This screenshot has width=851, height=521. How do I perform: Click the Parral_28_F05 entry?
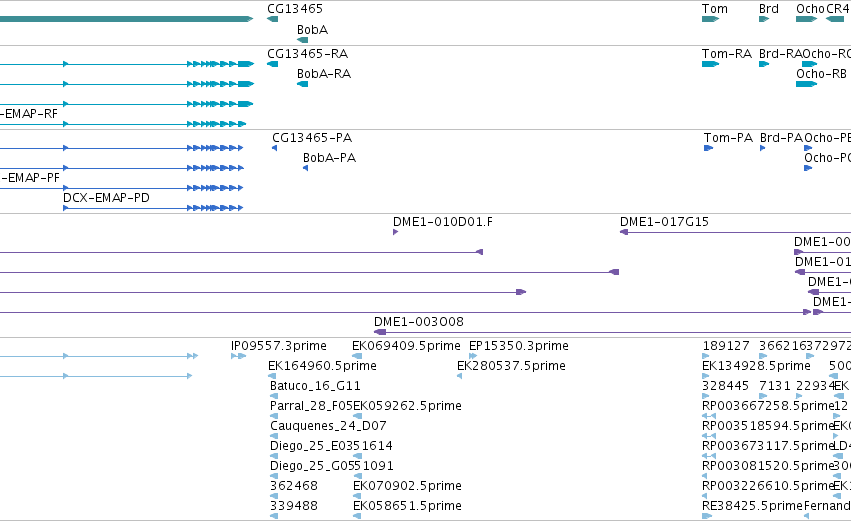pyautogui.click(x=311, y=406)
